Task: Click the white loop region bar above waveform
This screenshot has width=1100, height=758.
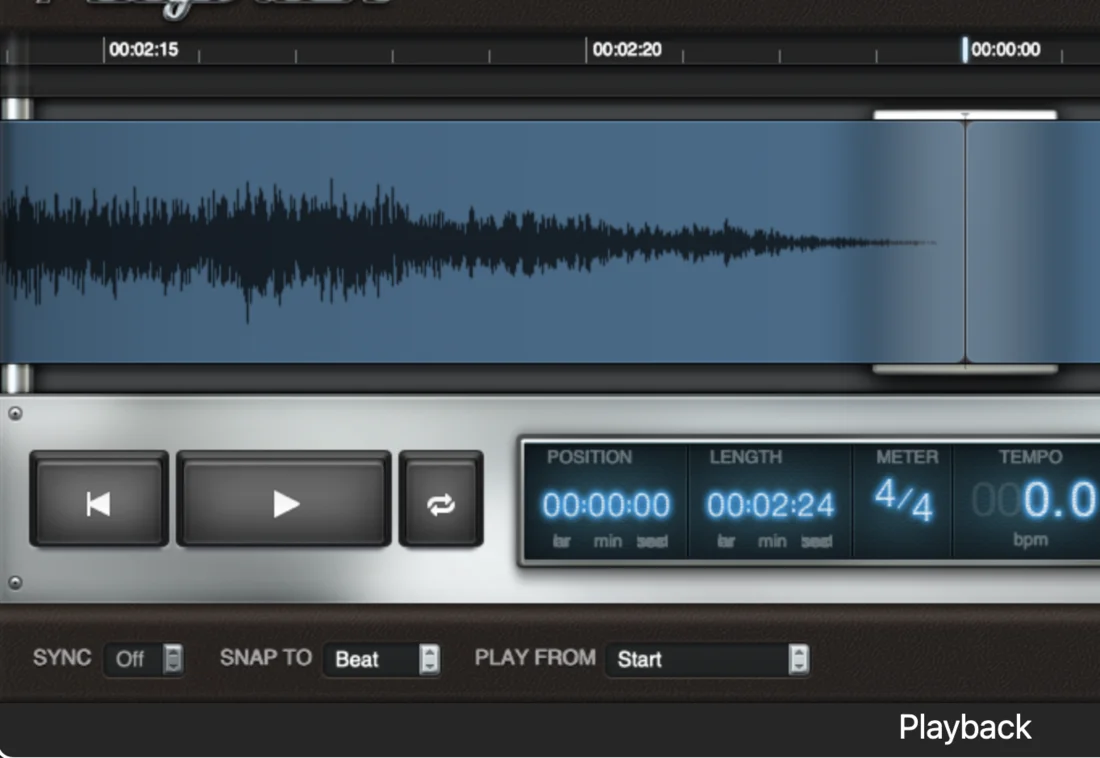Action: click(965, 115)
